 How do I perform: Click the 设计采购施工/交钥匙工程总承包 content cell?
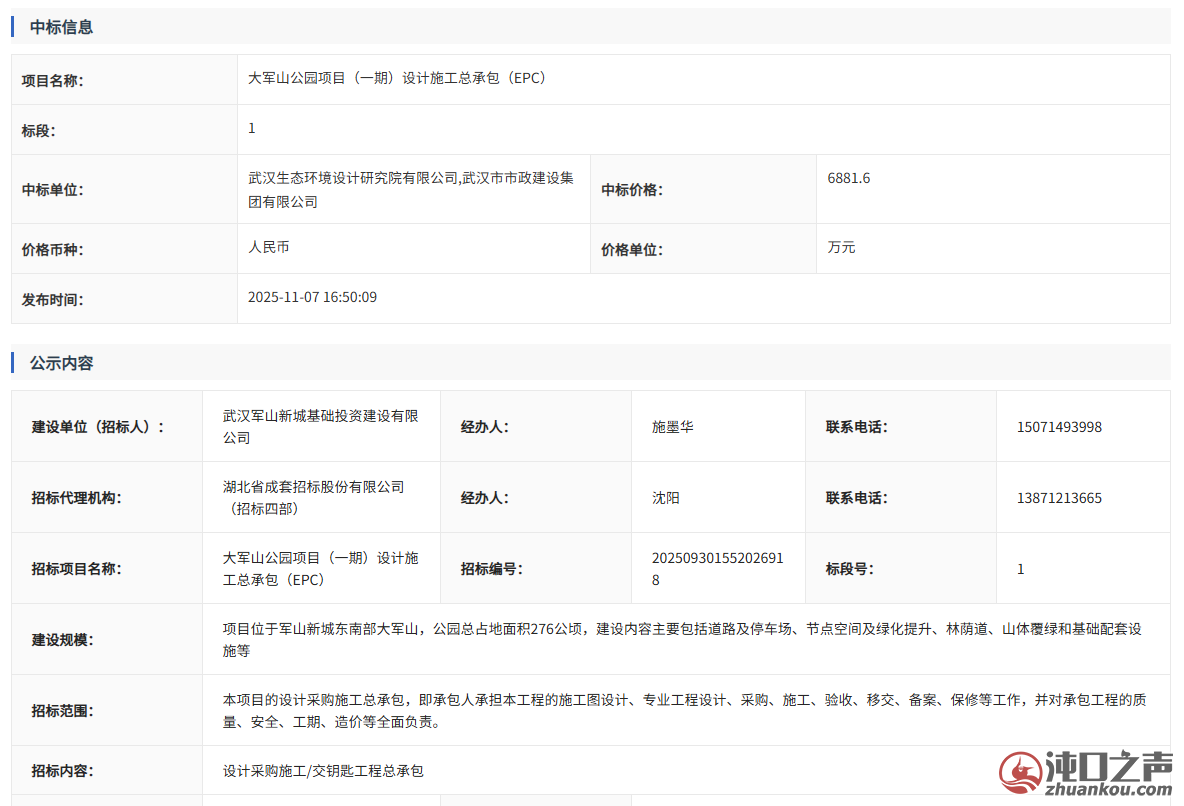click(323, 771)
